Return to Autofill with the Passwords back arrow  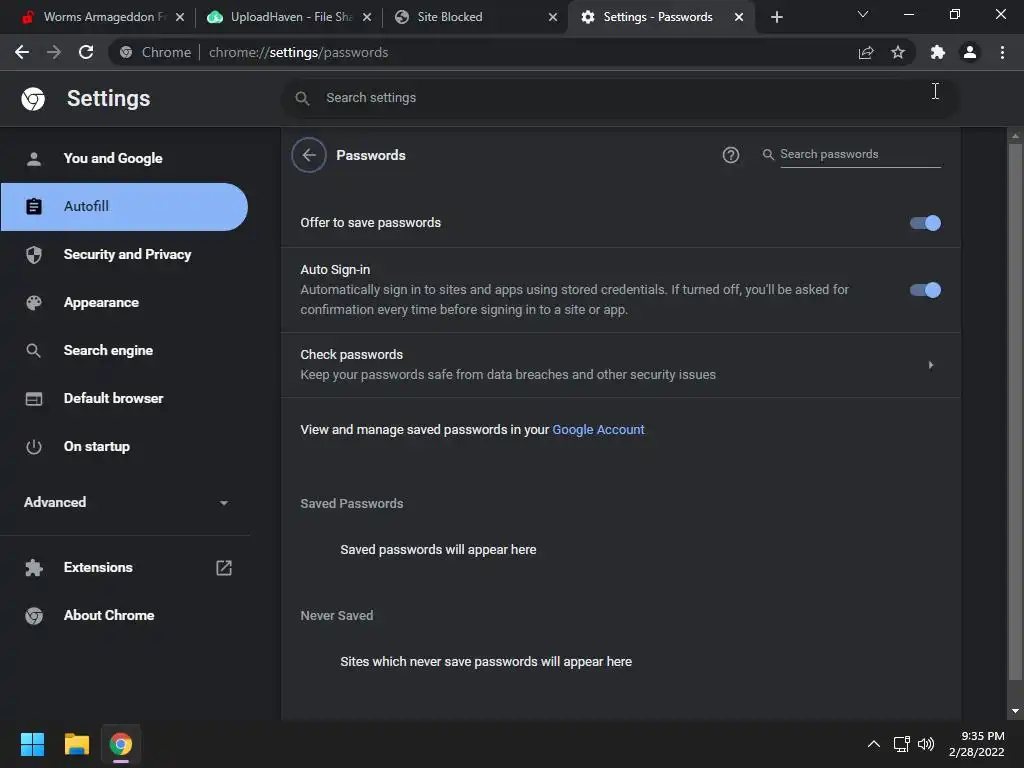[x=309, y=155]
